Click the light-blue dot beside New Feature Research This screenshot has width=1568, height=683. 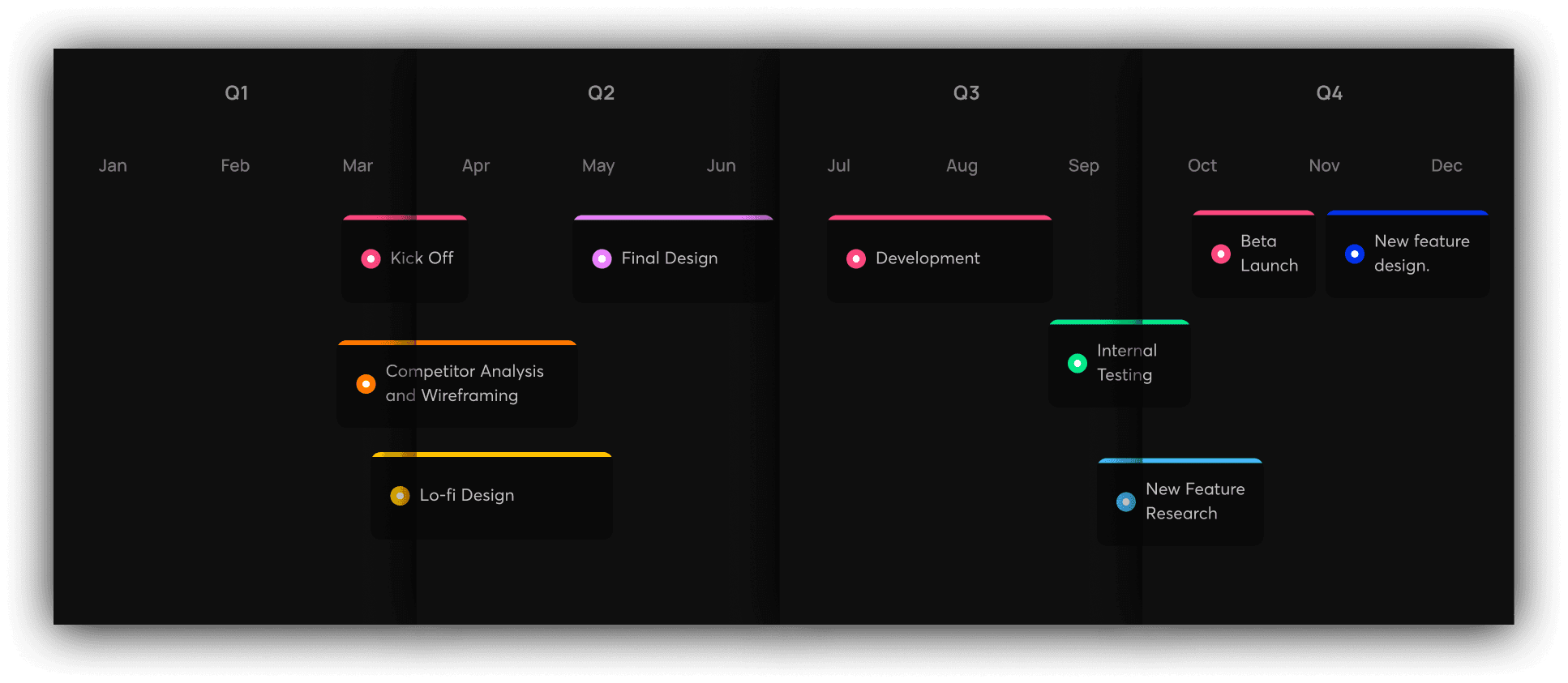1126,502
